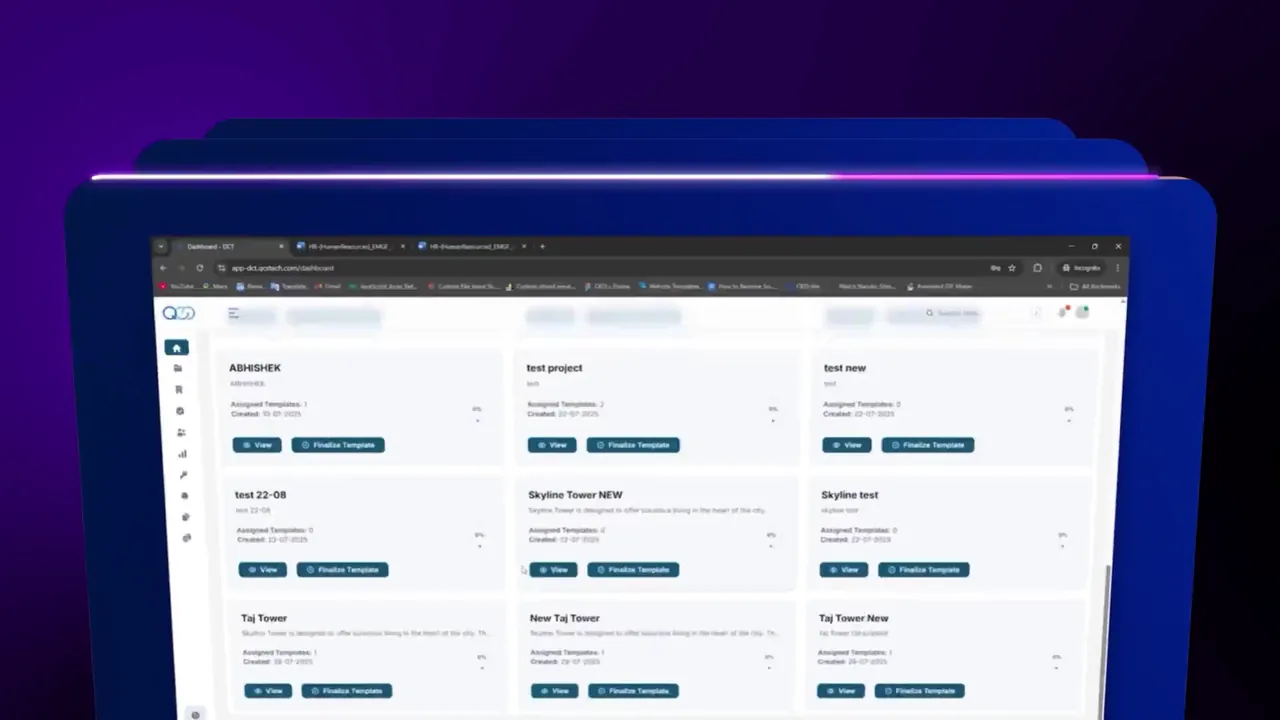Finalize Template for Taj Tower New

(x=920, y=691)
